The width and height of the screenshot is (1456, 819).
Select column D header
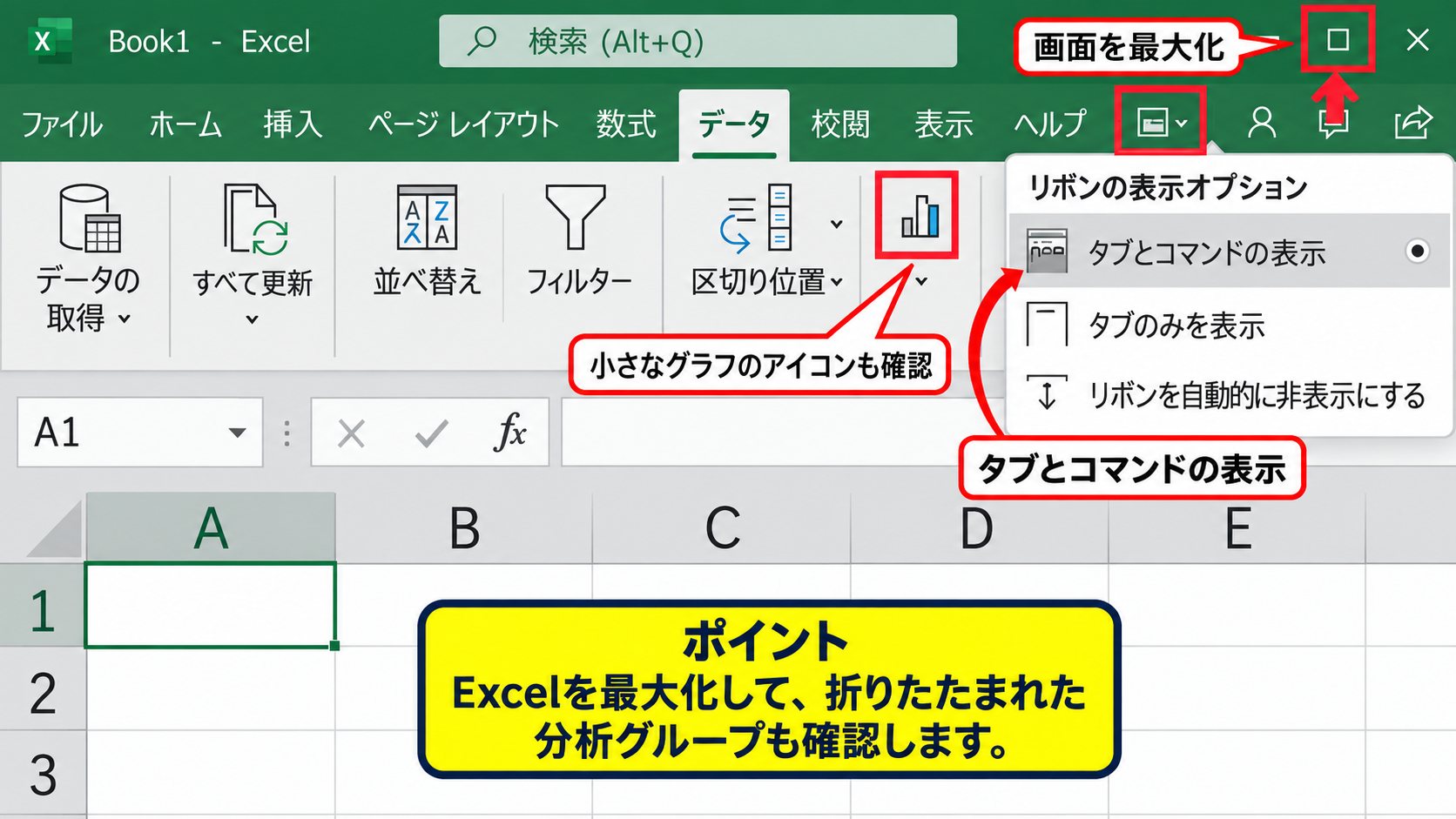[x=979, y=528]
